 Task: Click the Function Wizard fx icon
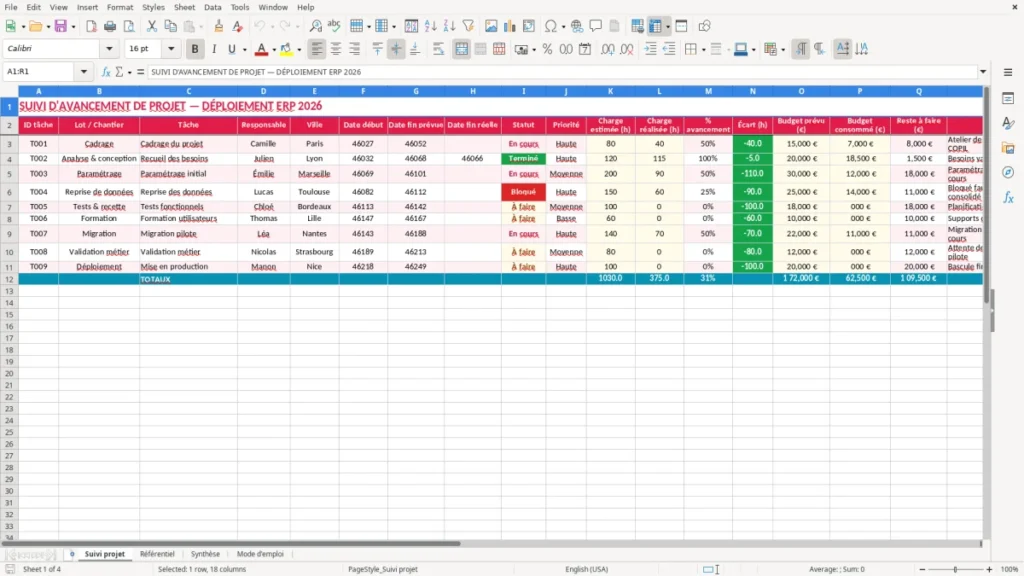pyautogui.click(x=106, y=72)
